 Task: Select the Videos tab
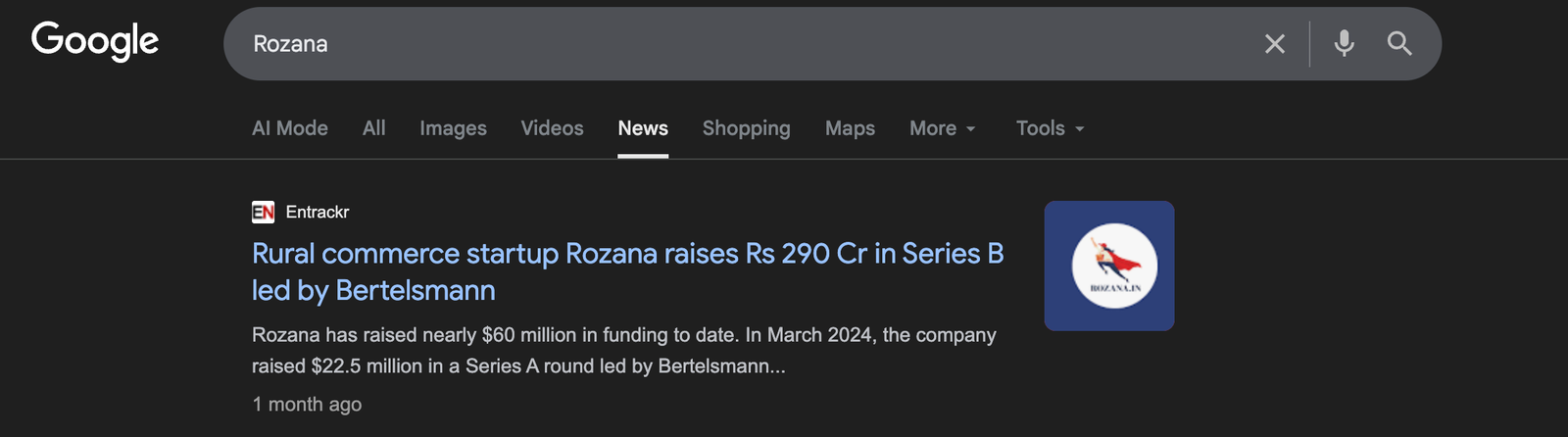552,128
